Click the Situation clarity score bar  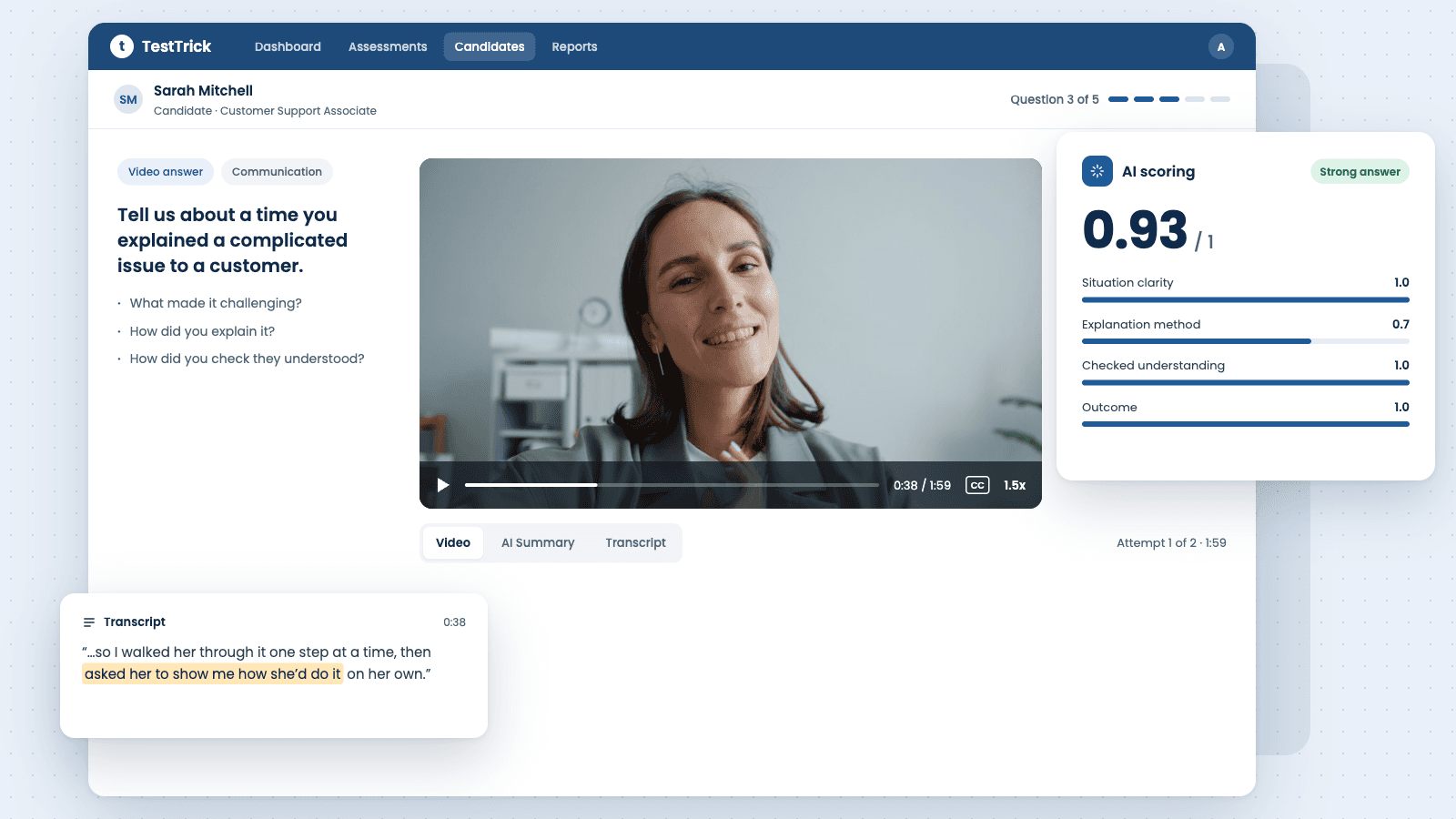(1246, 299)
